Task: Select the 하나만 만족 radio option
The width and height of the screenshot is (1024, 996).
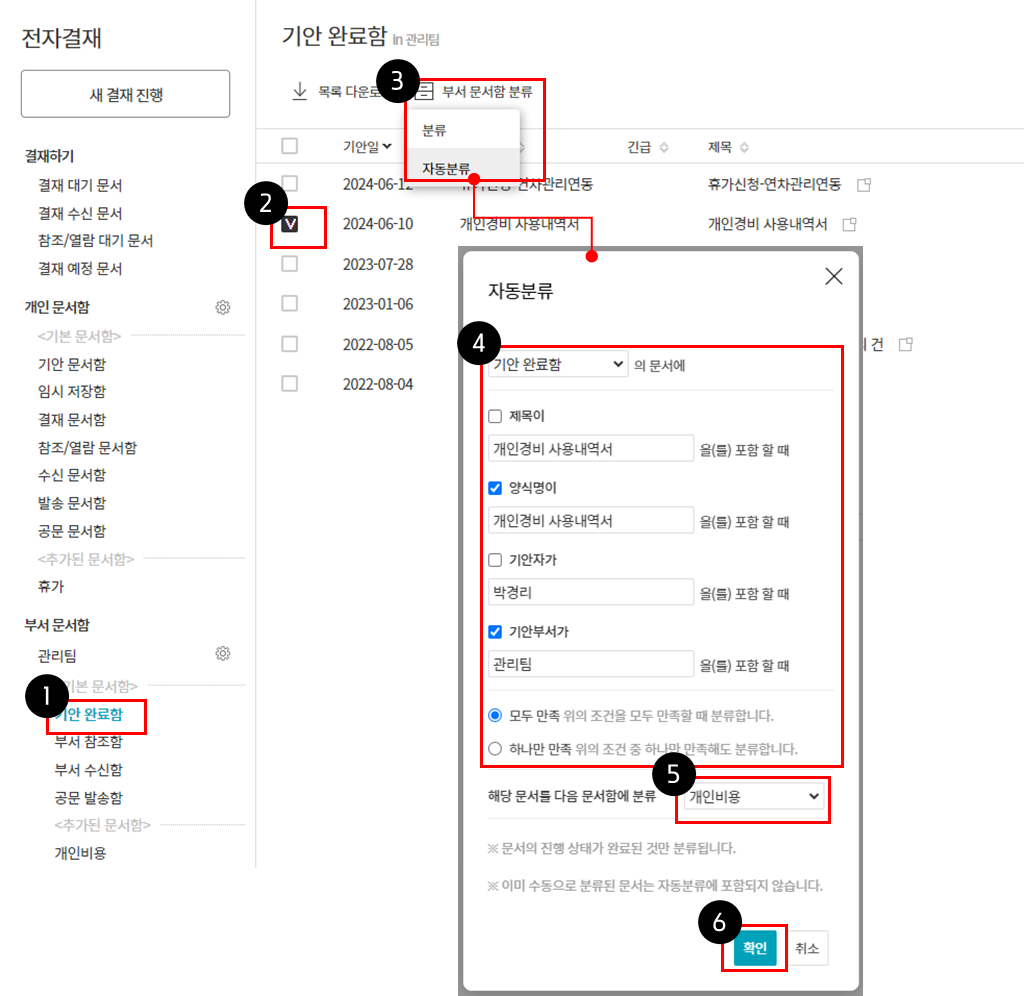Action: click(x=495, y=748)
